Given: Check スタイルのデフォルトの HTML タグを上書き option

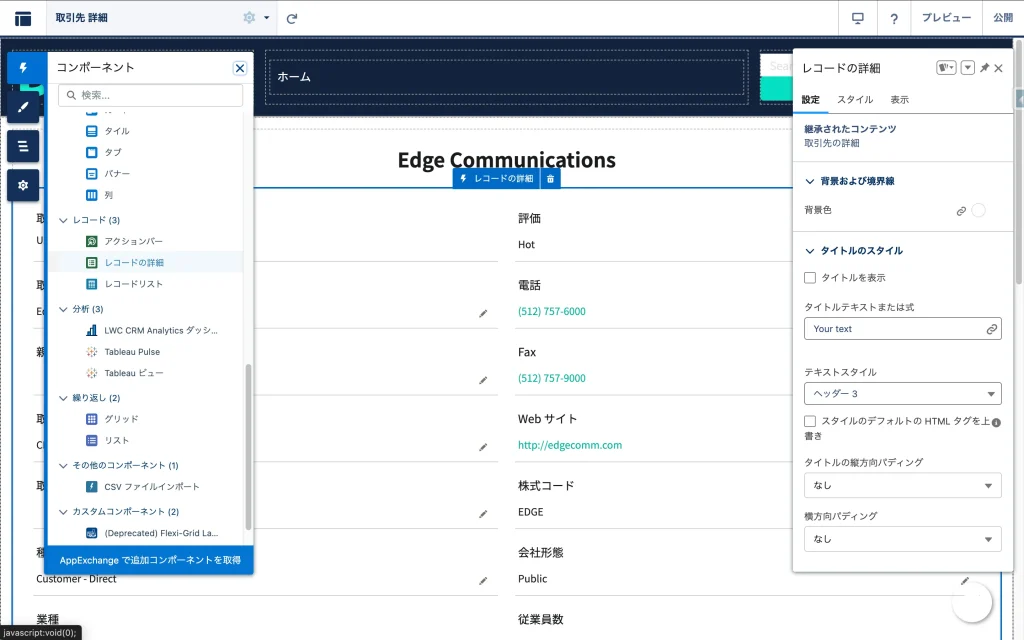Looking at the screenshot, I should (810, 422).
